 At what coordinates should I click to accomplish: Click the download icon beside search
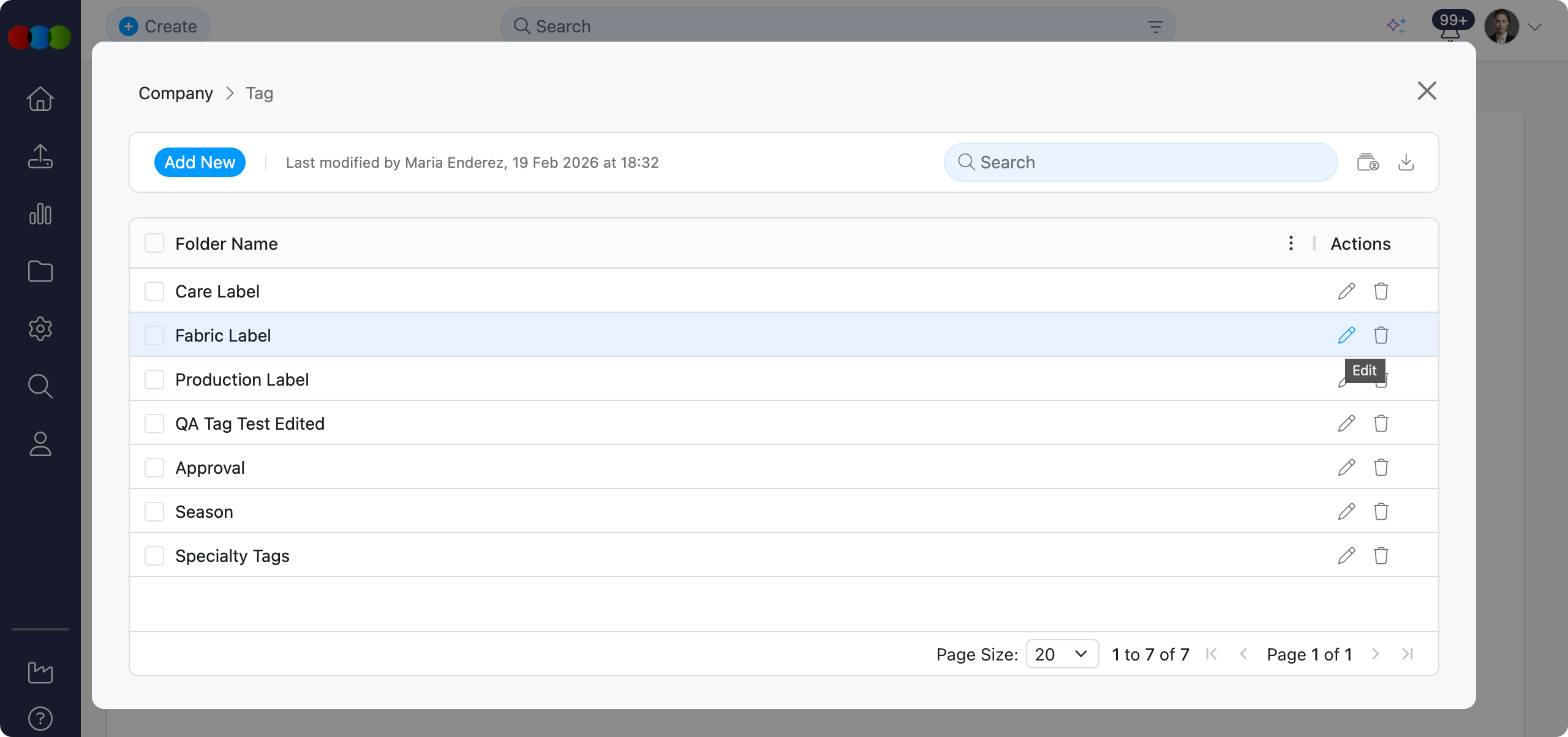[1406, 162]
